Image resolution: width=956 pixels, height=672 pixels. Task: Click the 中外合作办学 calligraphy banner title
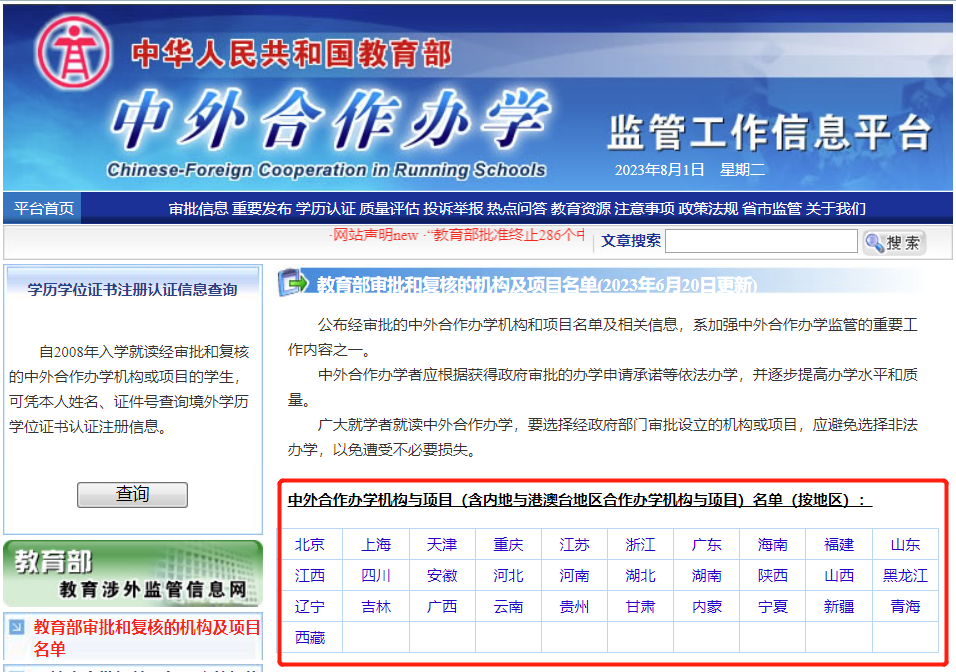330,119
